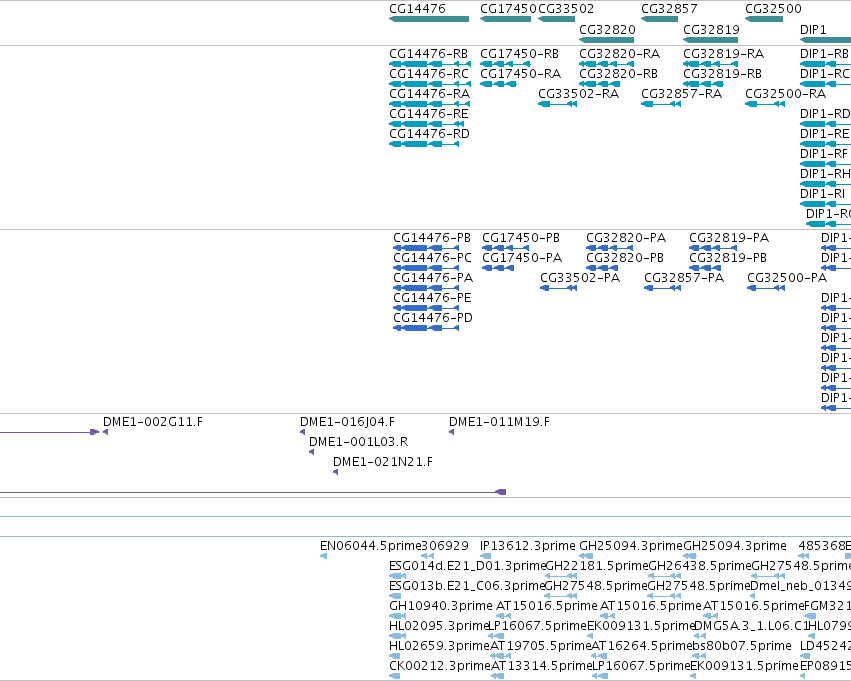Image resolution: width=851 pixels, height=681 pixels.
Task: Select protein CG32819-PB
Action: (x=706, y=268)
